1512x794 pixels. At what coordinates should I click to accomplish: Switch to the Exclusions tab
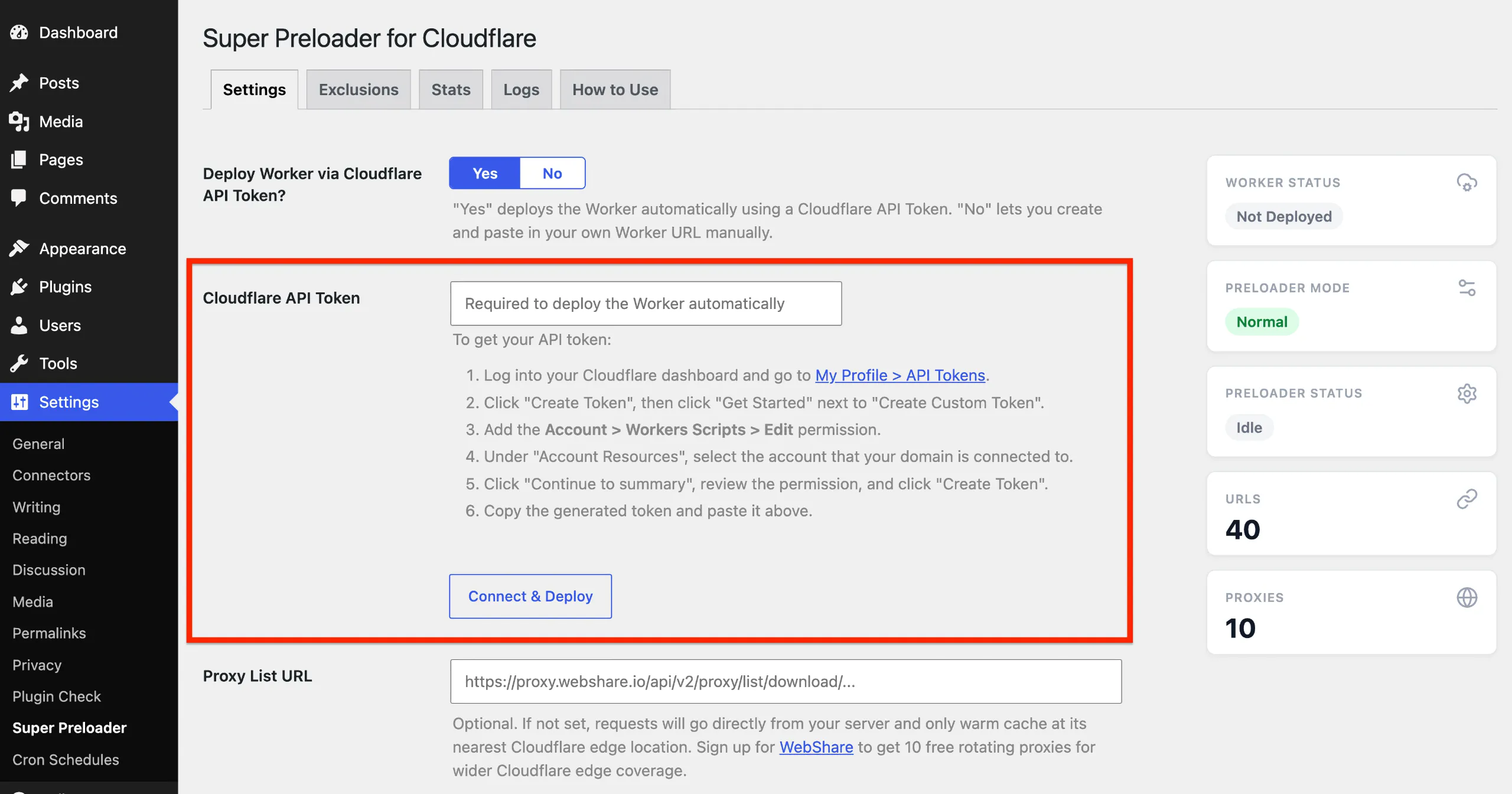click(359, 89)
